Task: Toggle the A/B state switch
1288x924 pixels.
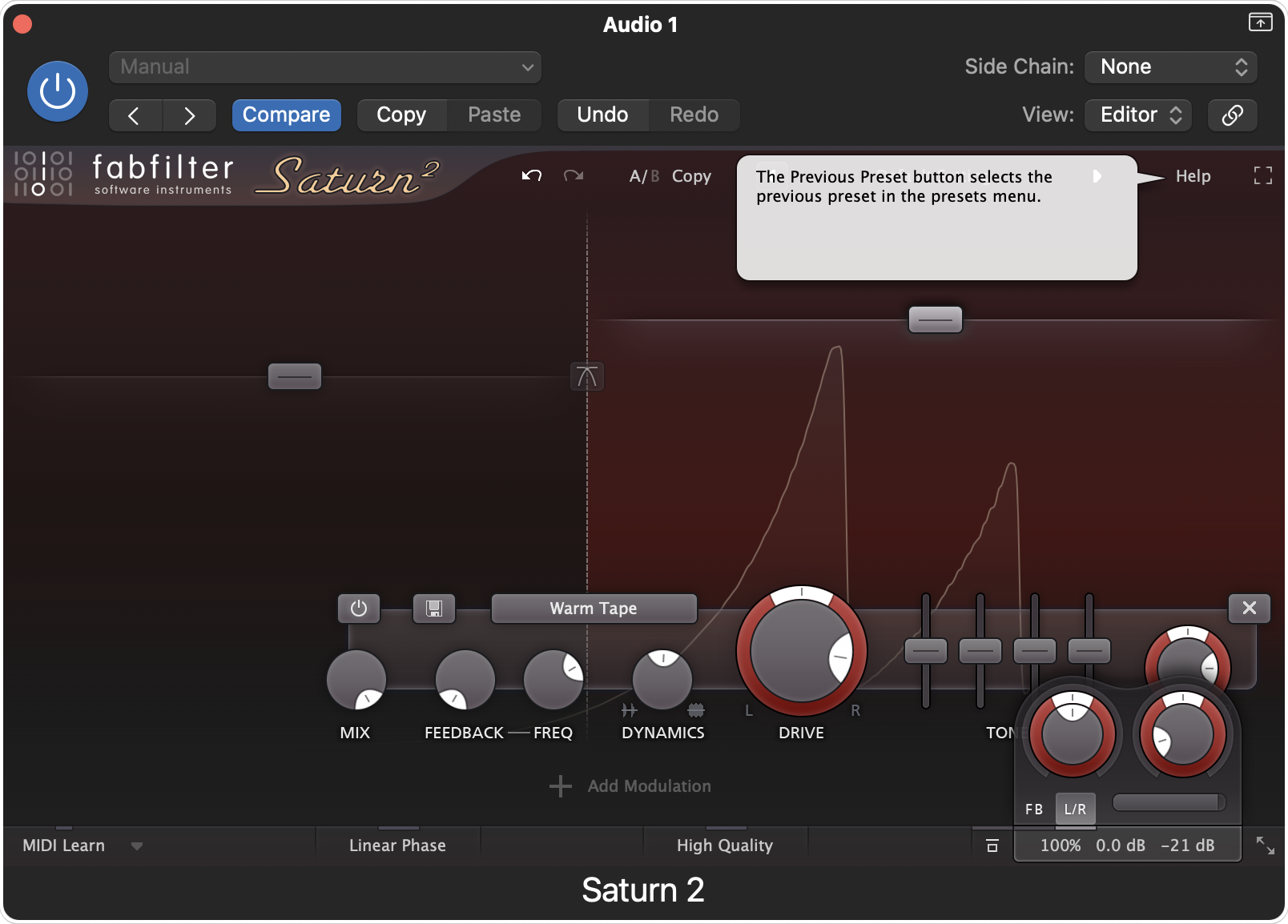Action: tap(644, 176)
